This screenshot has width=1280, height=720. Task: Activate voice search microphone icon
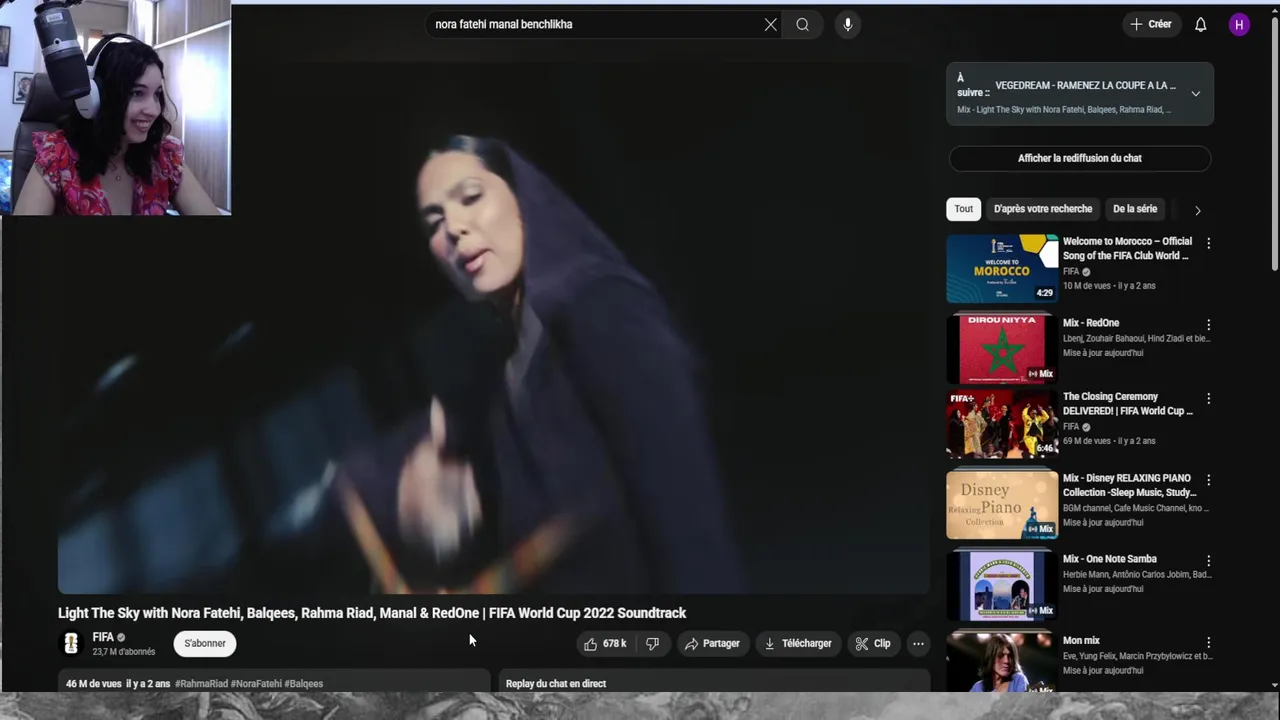click(847, 24)
